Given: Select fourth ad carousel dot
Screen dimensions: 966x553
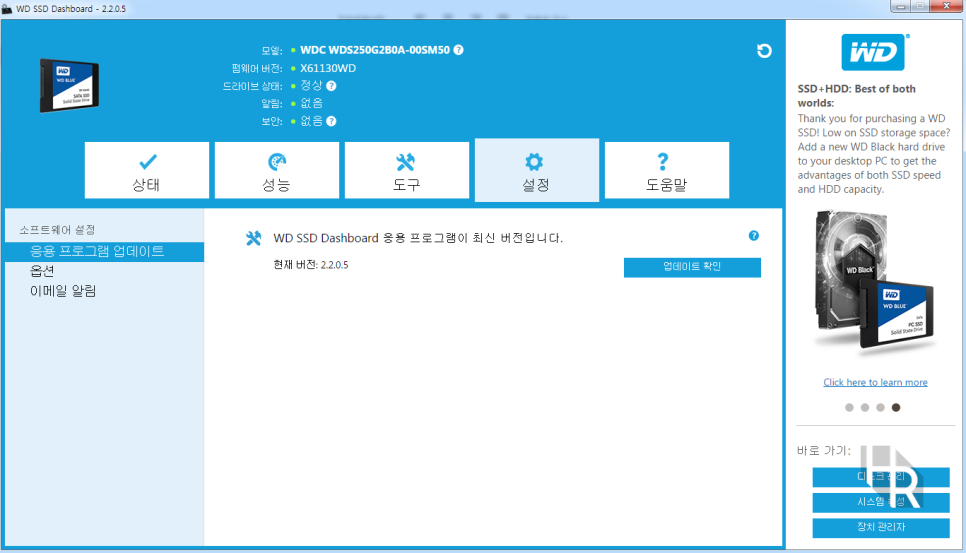Looking at the screenshot, I should [896, 407].
